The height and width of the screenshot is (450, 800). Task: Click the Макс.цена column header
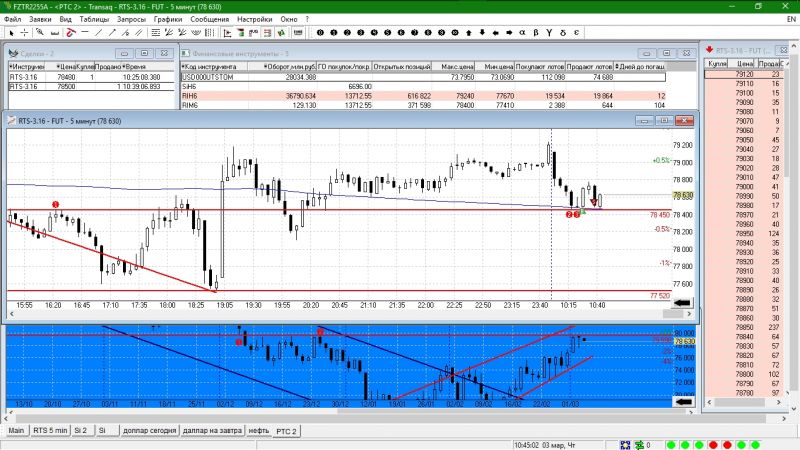click(x=454, y=66)
